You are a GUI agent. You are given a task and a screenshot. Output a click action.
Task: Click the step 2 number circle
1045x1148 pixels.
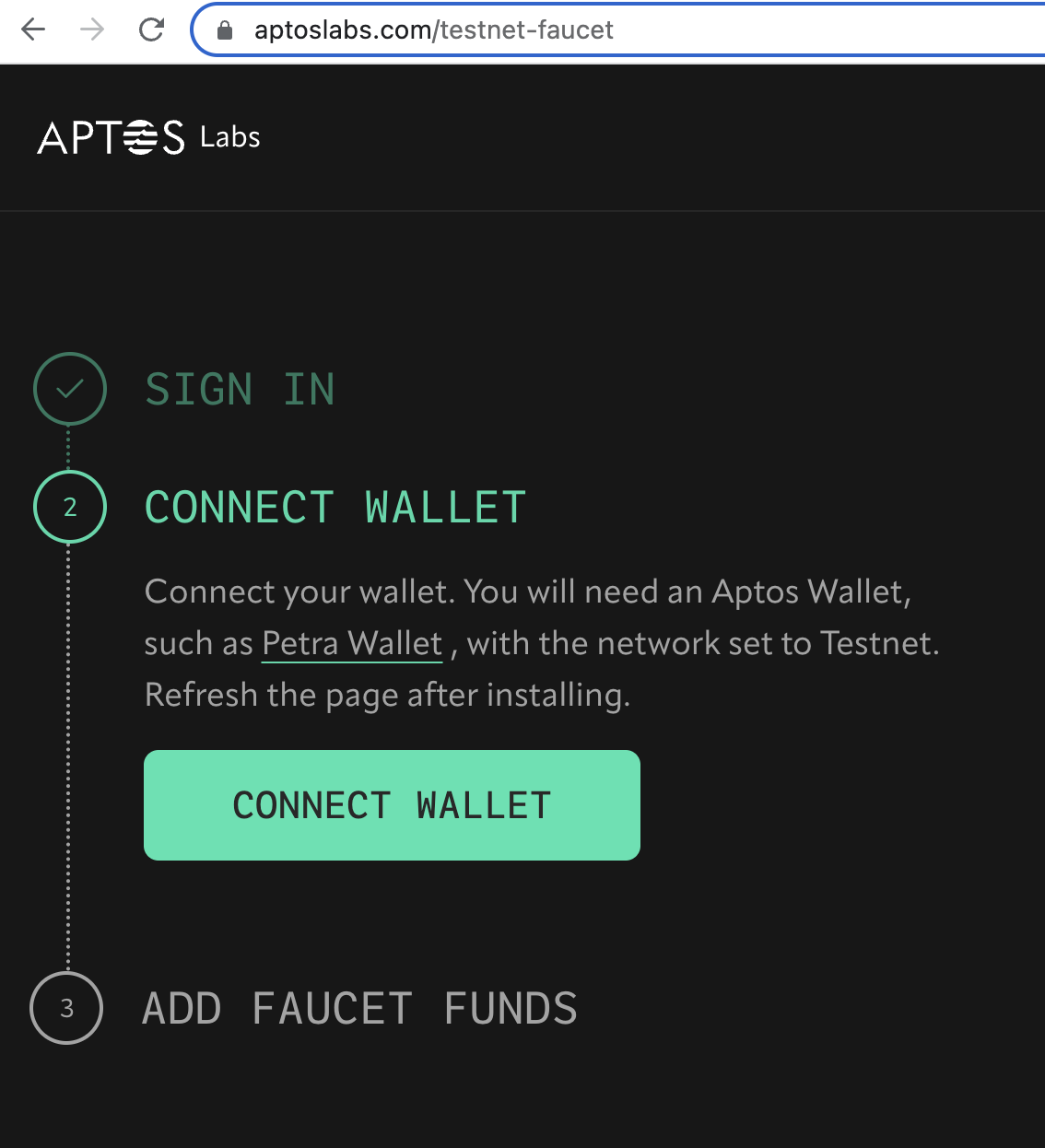click(70, 507)
